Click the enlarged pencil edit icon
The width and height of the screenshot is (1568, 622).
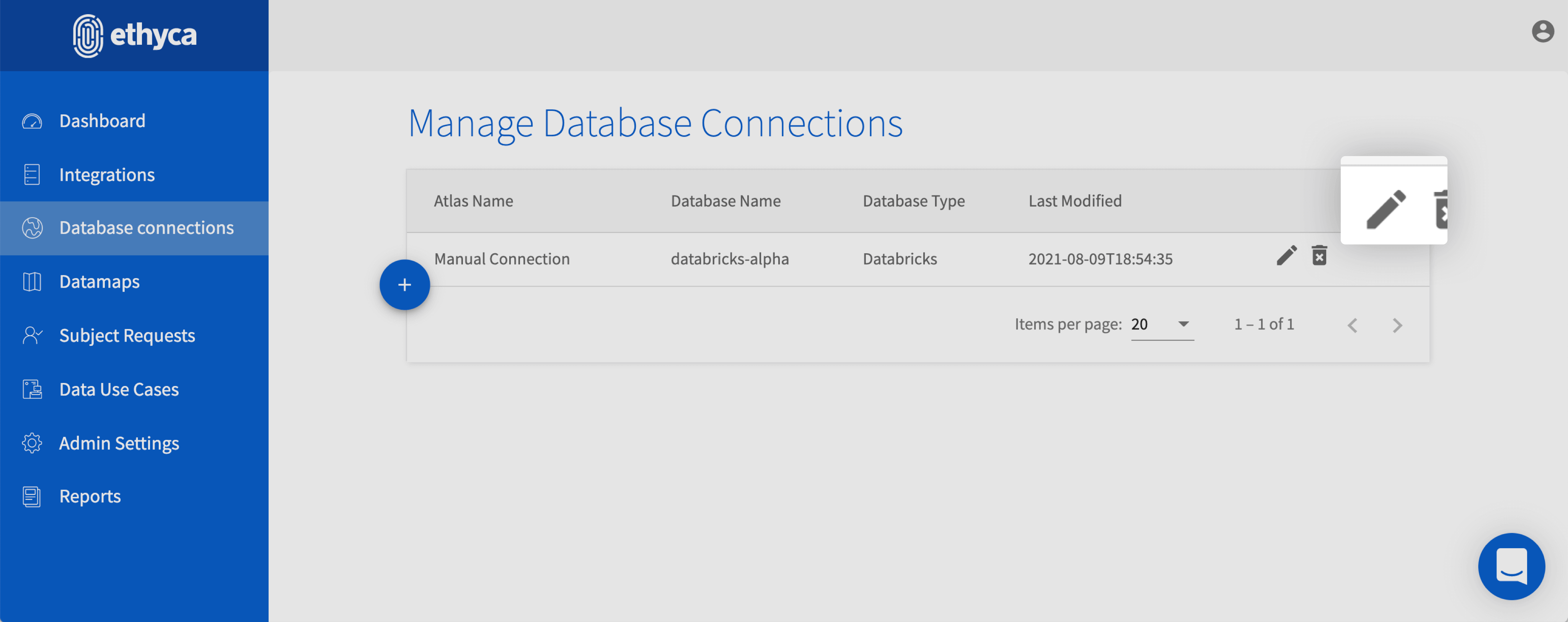tap(1385, 209)
